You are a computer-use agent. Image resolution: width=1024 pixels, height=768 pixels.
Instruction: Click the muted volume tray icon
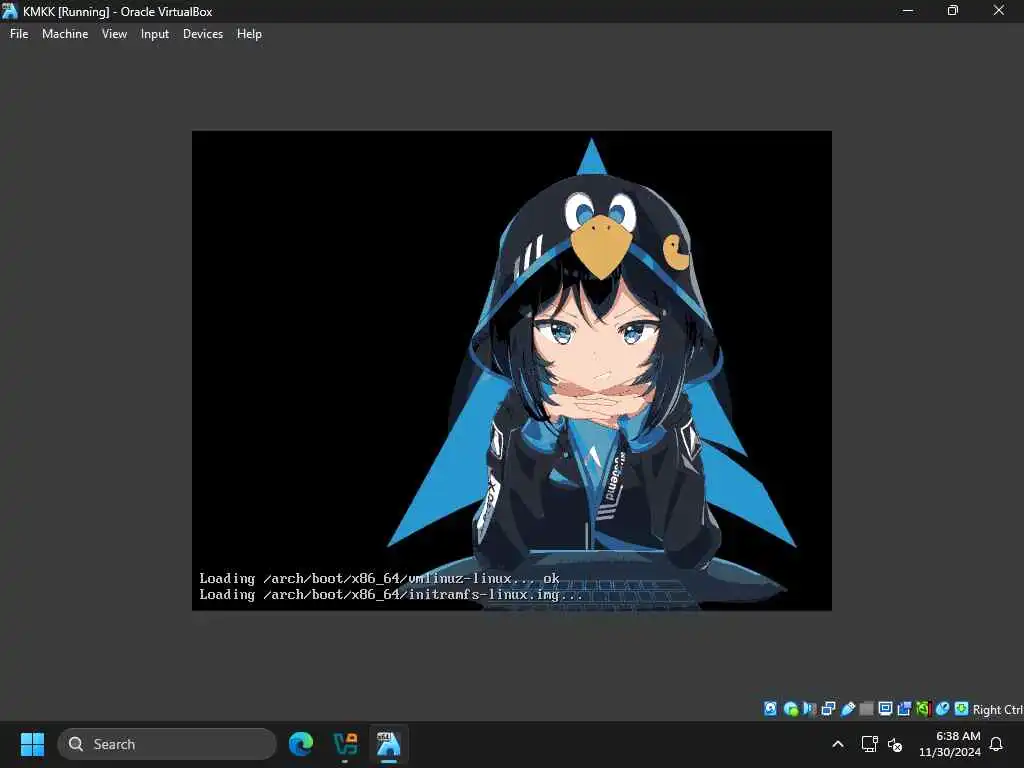895,744
